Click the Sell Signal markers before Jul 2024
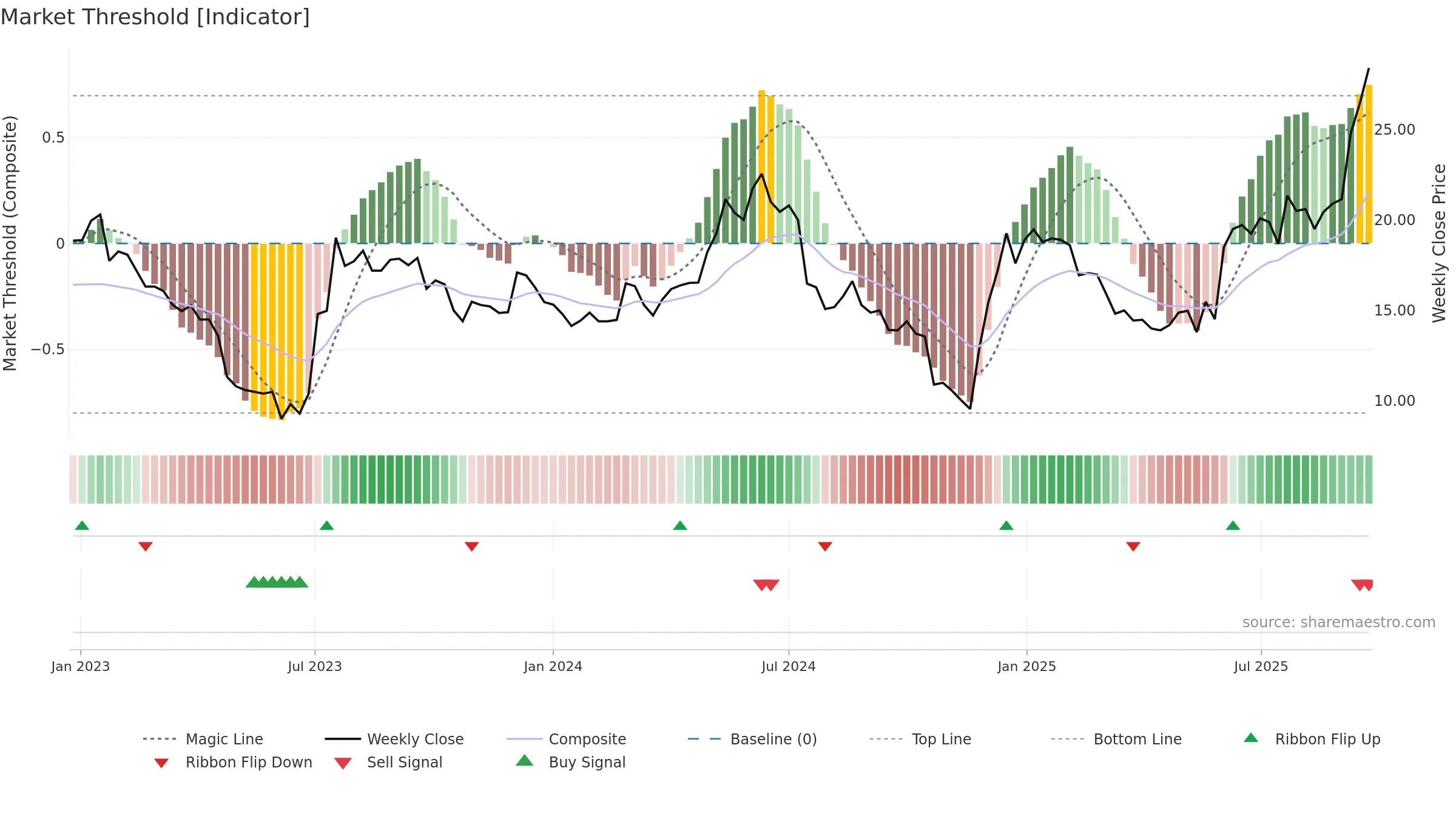This screenshot has width=1456, height=819. click(x=766, y=585)
